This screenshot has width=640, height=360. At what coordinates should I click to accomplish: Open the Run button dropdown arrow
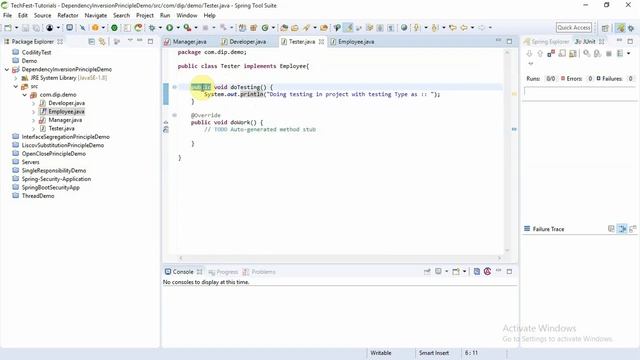tap(178, 28)
